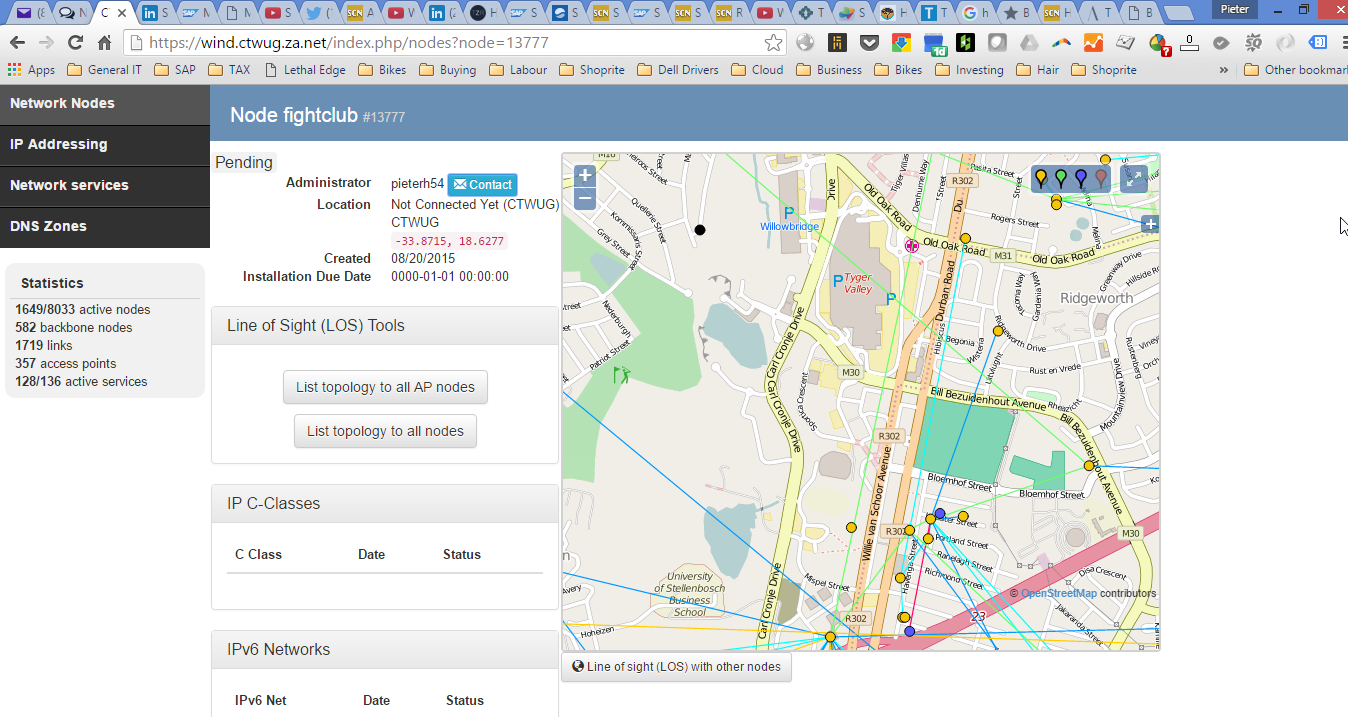Toggle the yellow pin marker filter

pos(1041,179)
